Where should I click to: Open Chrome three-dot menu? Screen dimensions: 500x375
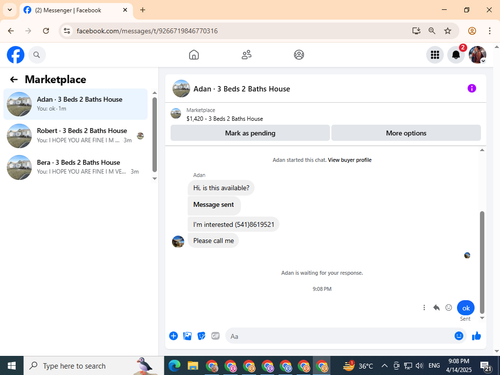pos(489,31)
